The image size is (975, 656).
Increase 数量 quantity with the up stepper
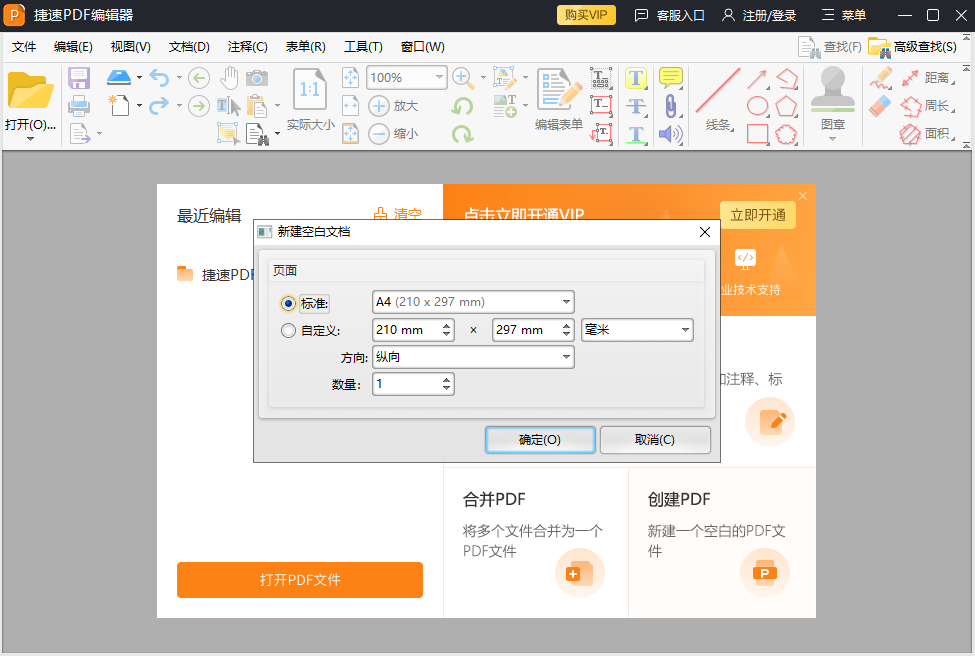(x=448, y=380)
